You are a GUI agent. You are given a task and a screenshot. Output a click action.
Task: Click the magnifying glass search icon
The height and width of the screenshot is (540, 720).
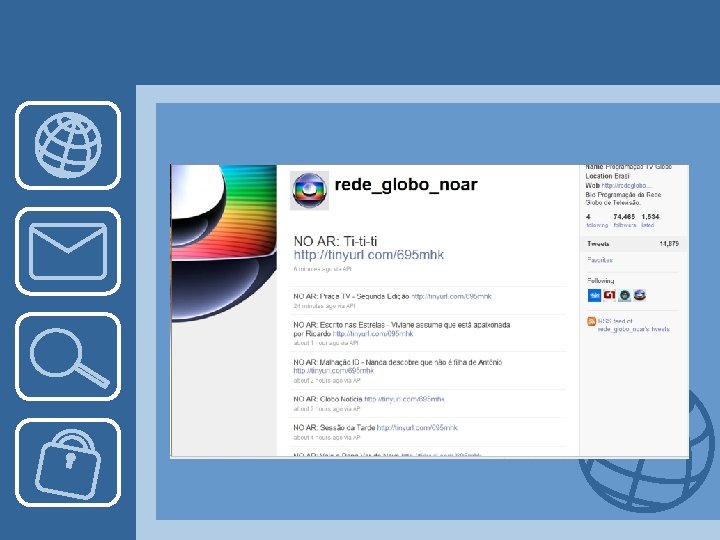pos(68,356)
